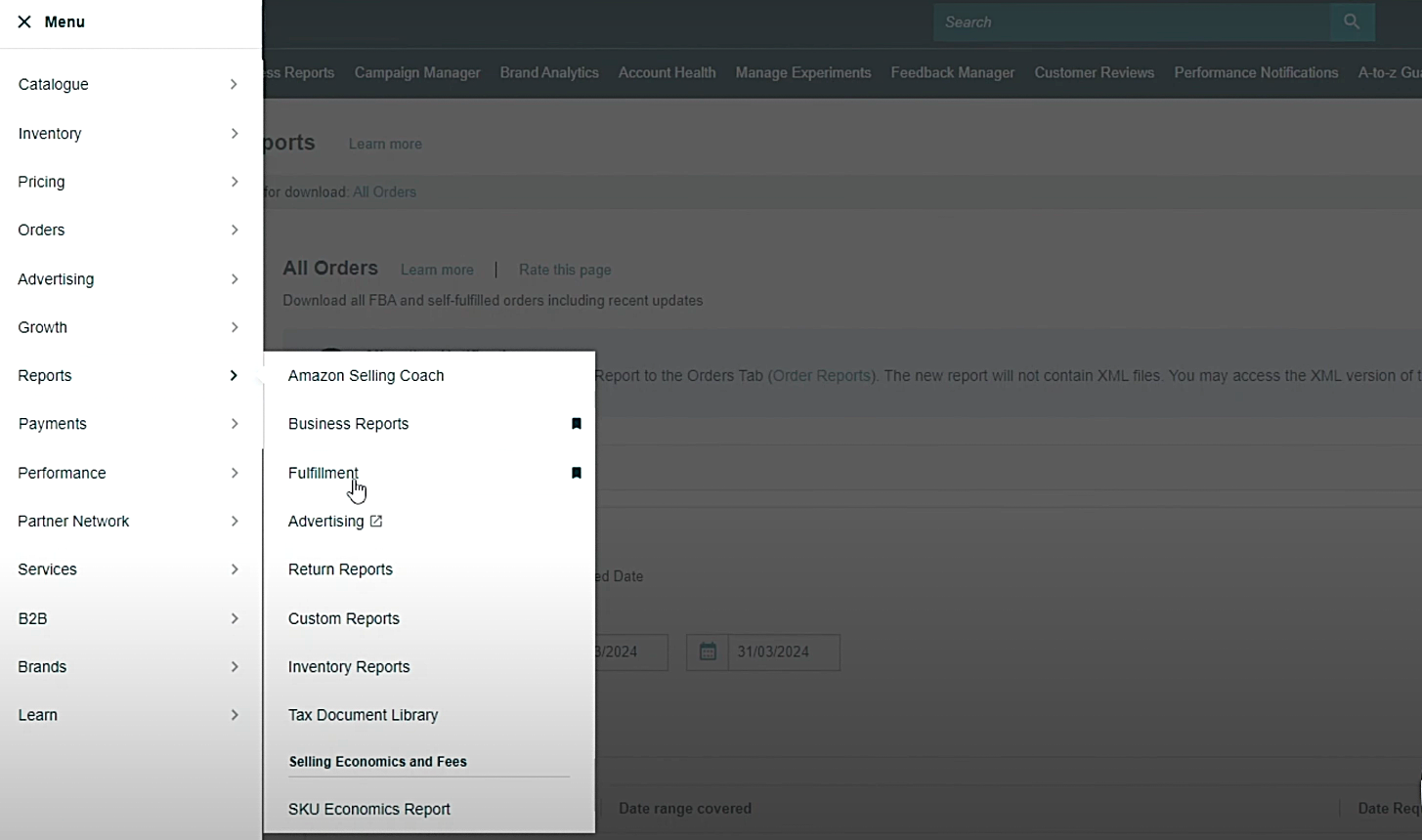Switch to Customer Reviews tab

point(1095,72)
